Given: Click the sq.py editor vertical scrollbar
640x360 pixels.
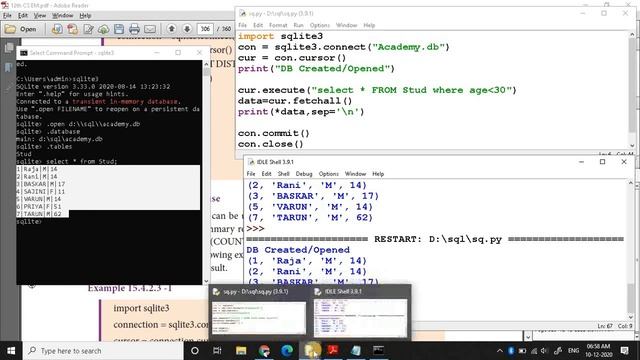Looking at the screenshot, I should (x=632, y=90).
